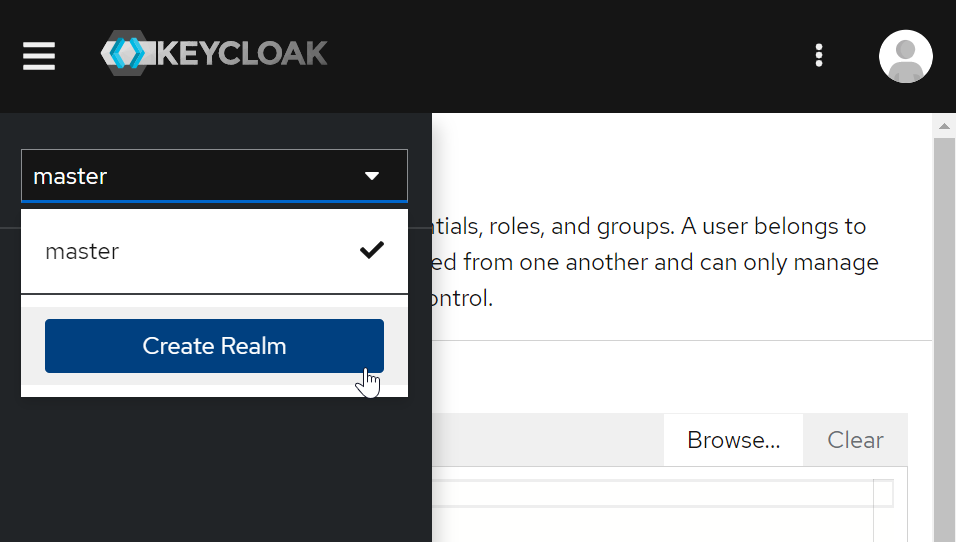
Task: Click Browse... to upload a file
Action: click(733, 440)
